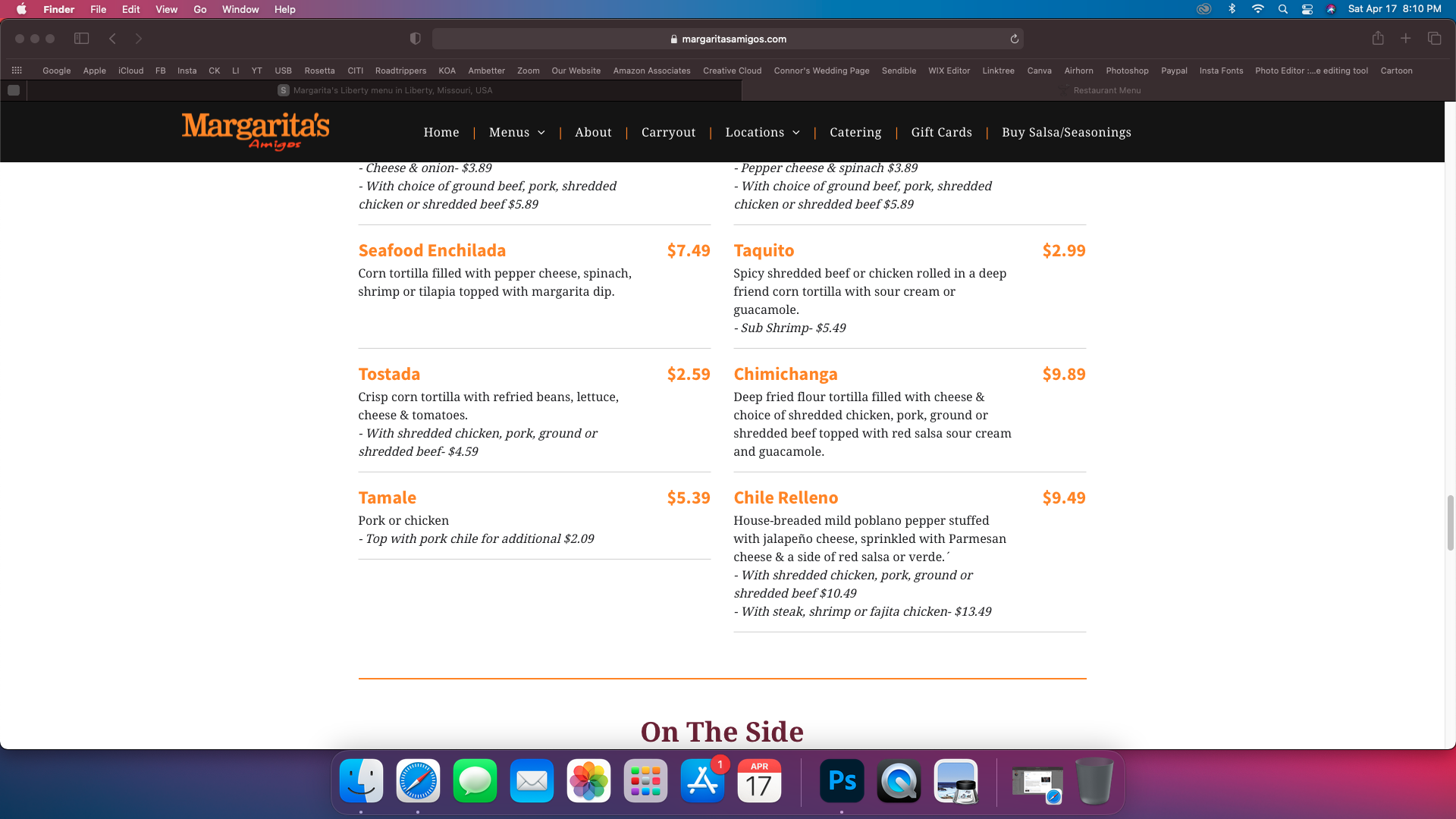
Task: Click the reload page icon
Action: [1014, 39]
